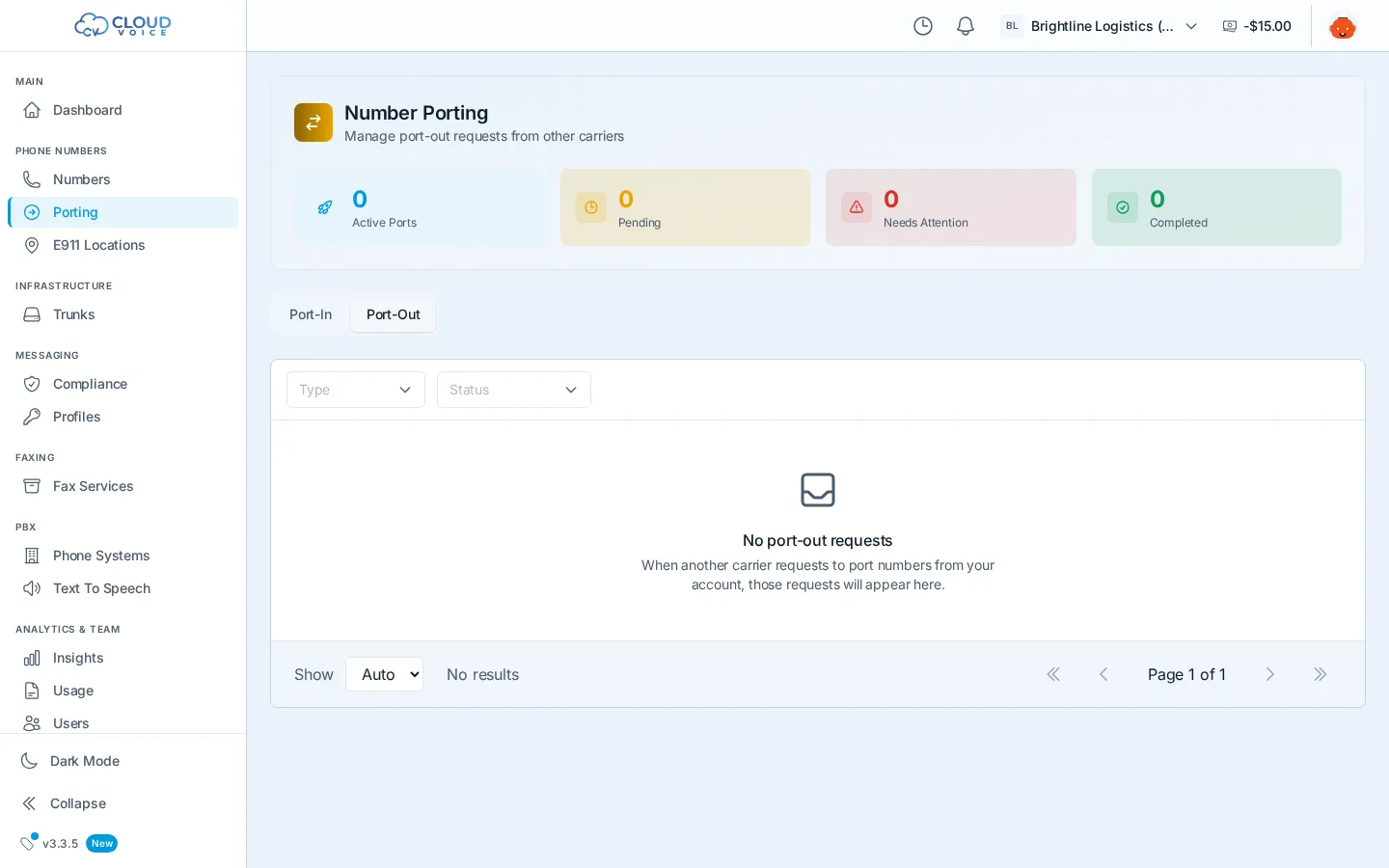The width and height of the screenshot is (1389, 868).
Task: Open Insights page
Action: click(123, 658)
